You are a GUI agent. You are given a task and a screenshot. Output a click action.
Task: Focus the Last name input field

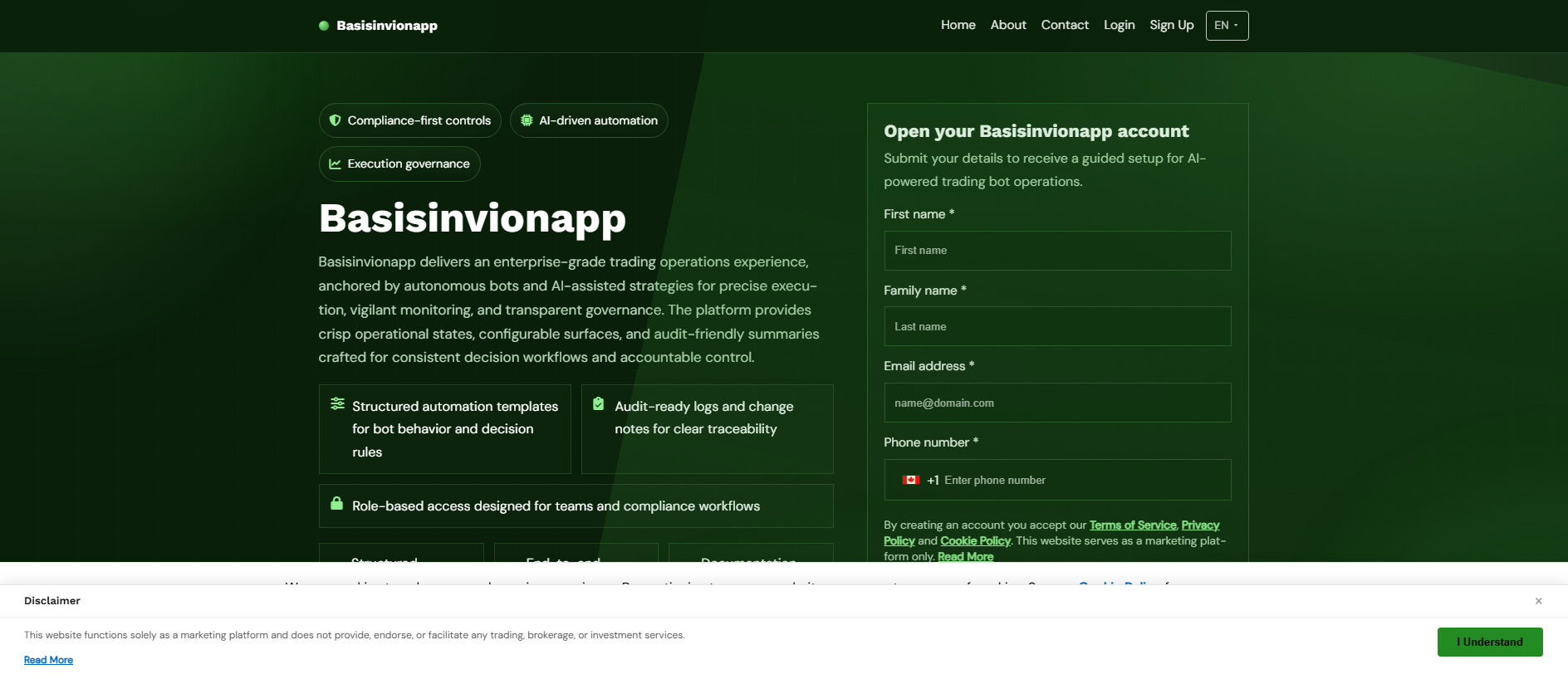tap(1057, 327)
